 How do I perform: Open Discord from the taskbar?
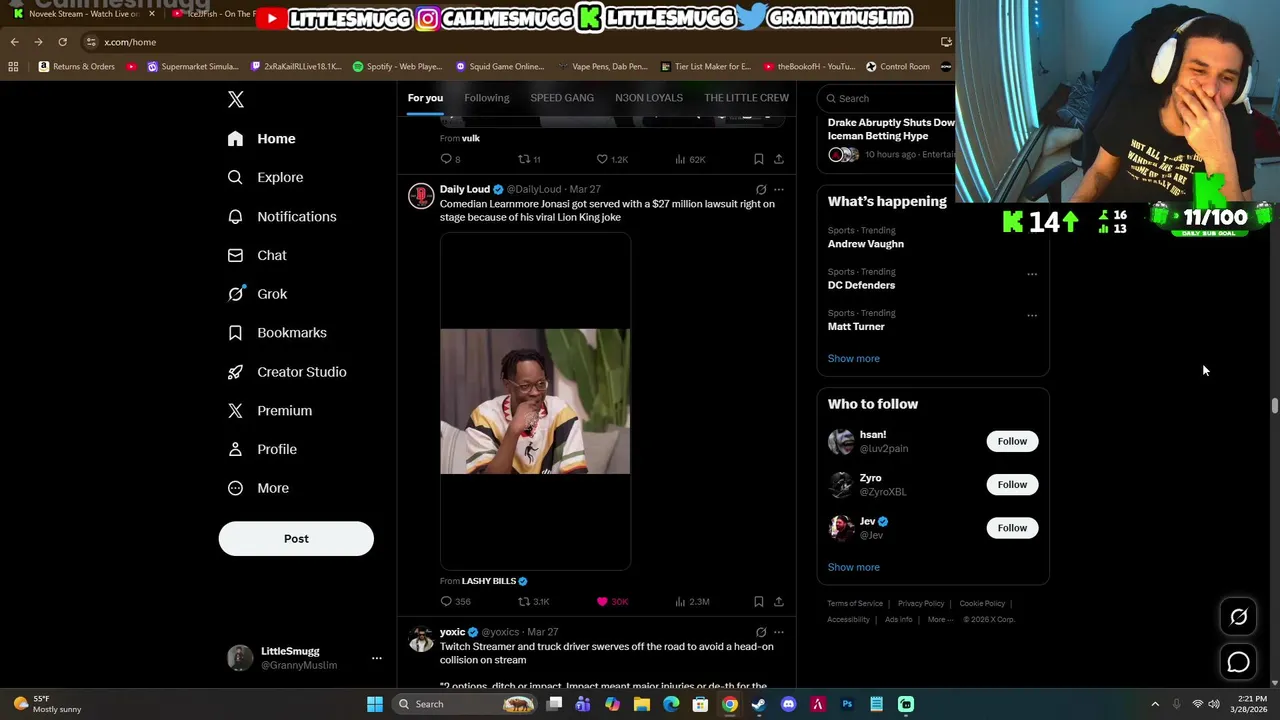click(788, 704)
